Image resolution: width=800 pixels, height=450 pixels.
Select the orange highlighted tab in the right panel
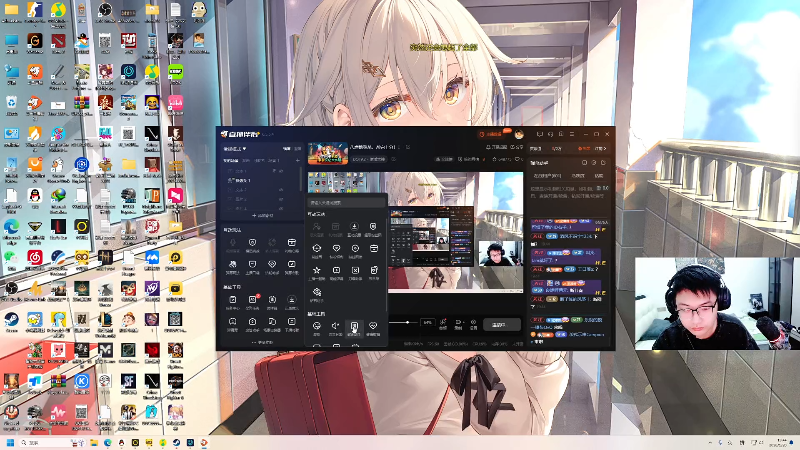[x=584, y=148]
